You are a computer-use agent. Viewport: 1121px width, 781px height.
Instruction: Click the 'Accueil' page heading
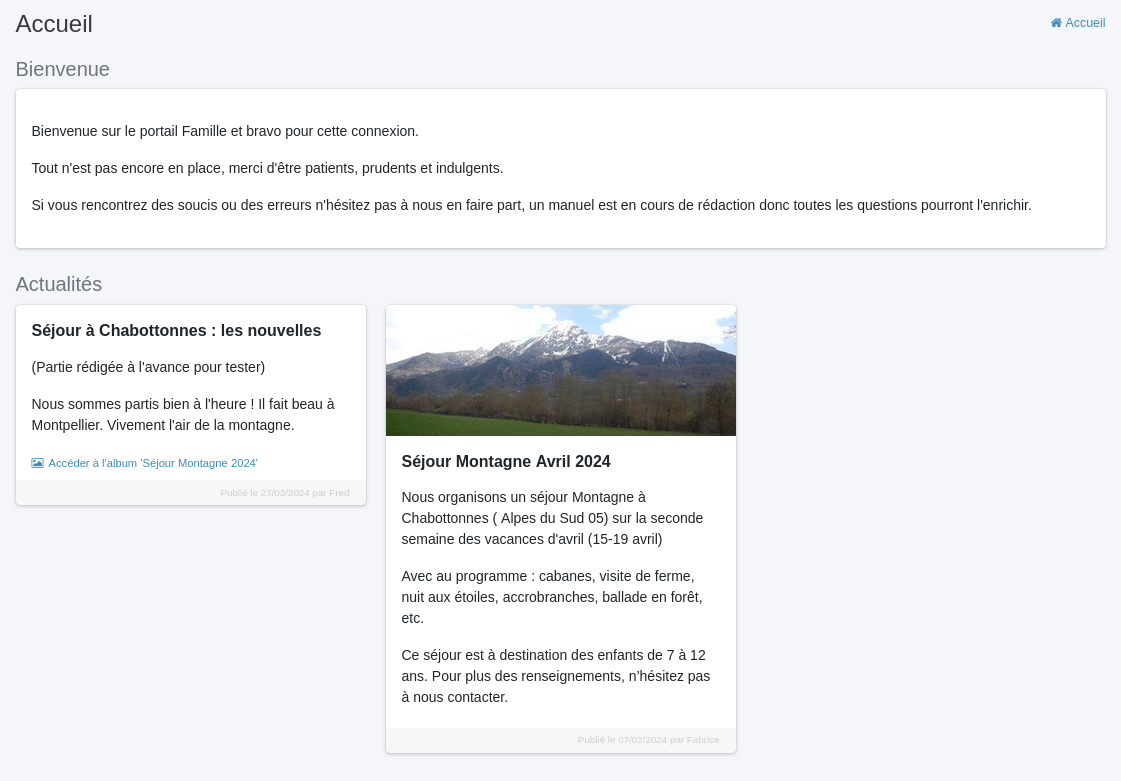[x=54, y=24]
